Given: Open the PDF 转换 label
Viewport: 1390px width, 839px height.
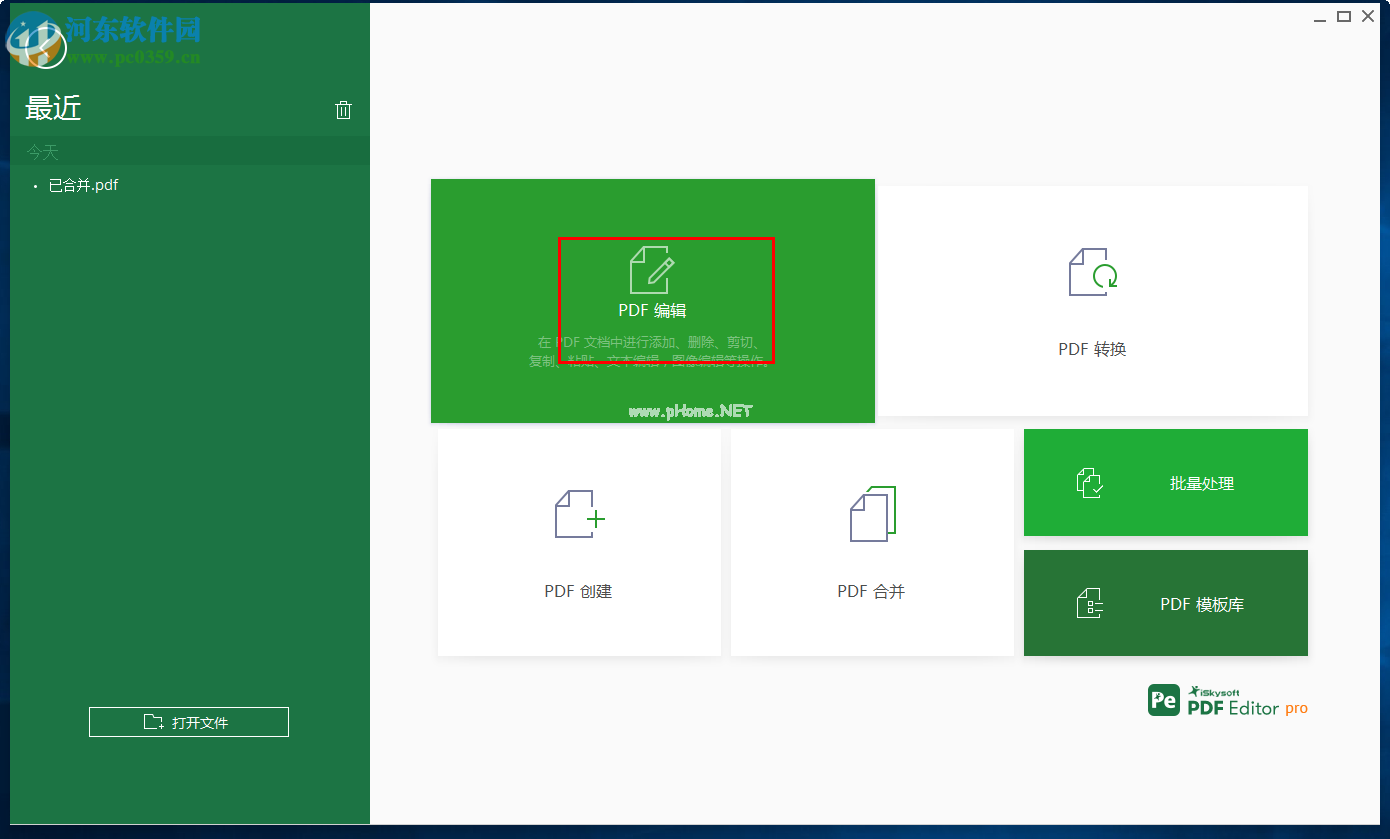Looking at the screenshot, I should (x=1092, y=350).
